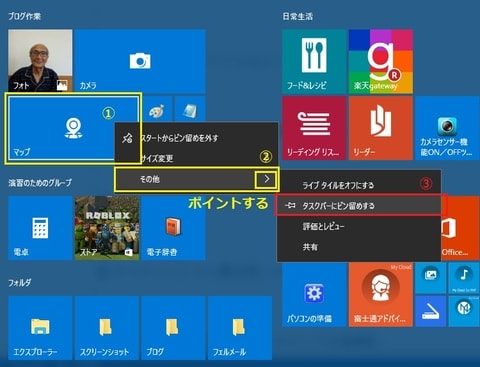Click 共有 in the context submenu
Viewport: 480px width, 367px height.
coord(359,247)
